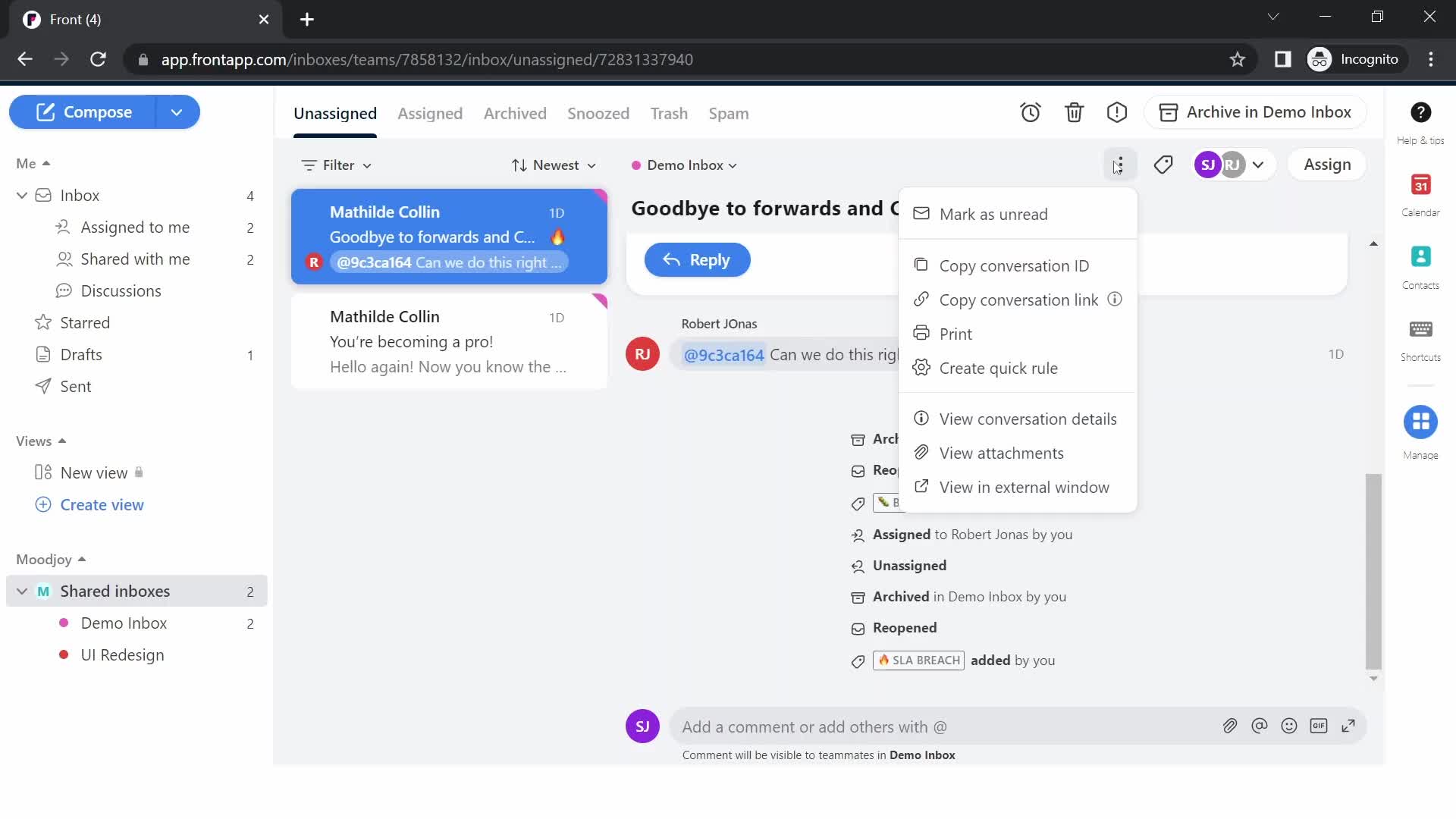
Task: Click Copy conversation ID option
Action: [x=1015, y=265]
